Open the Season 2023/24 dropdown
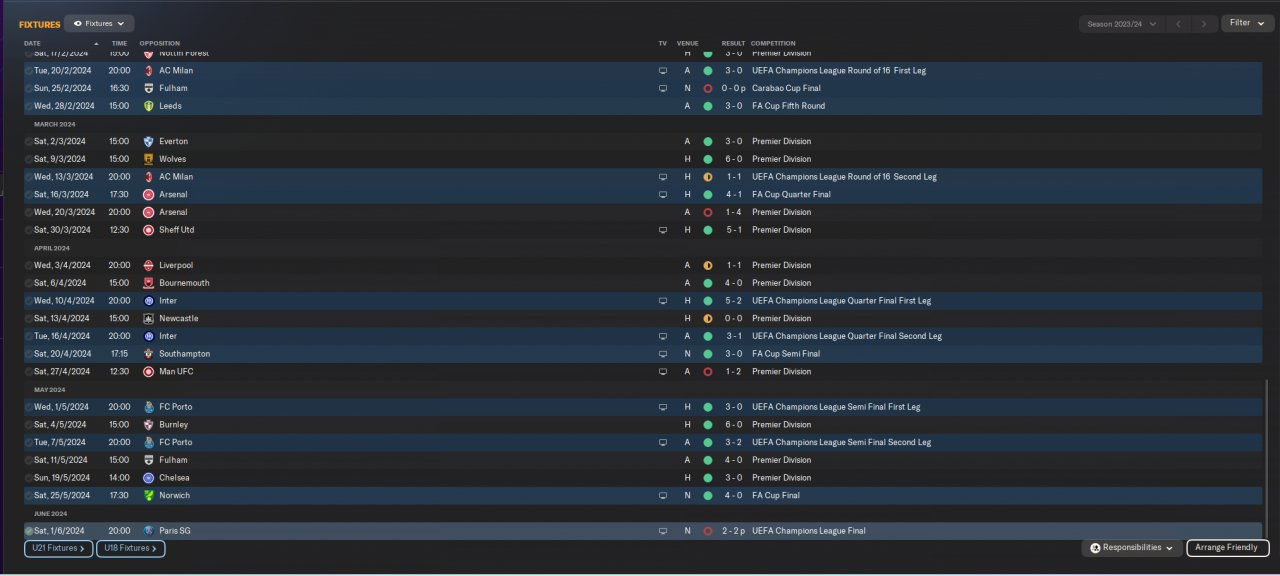1280x576 pixels. click(x=1122, y=23)
